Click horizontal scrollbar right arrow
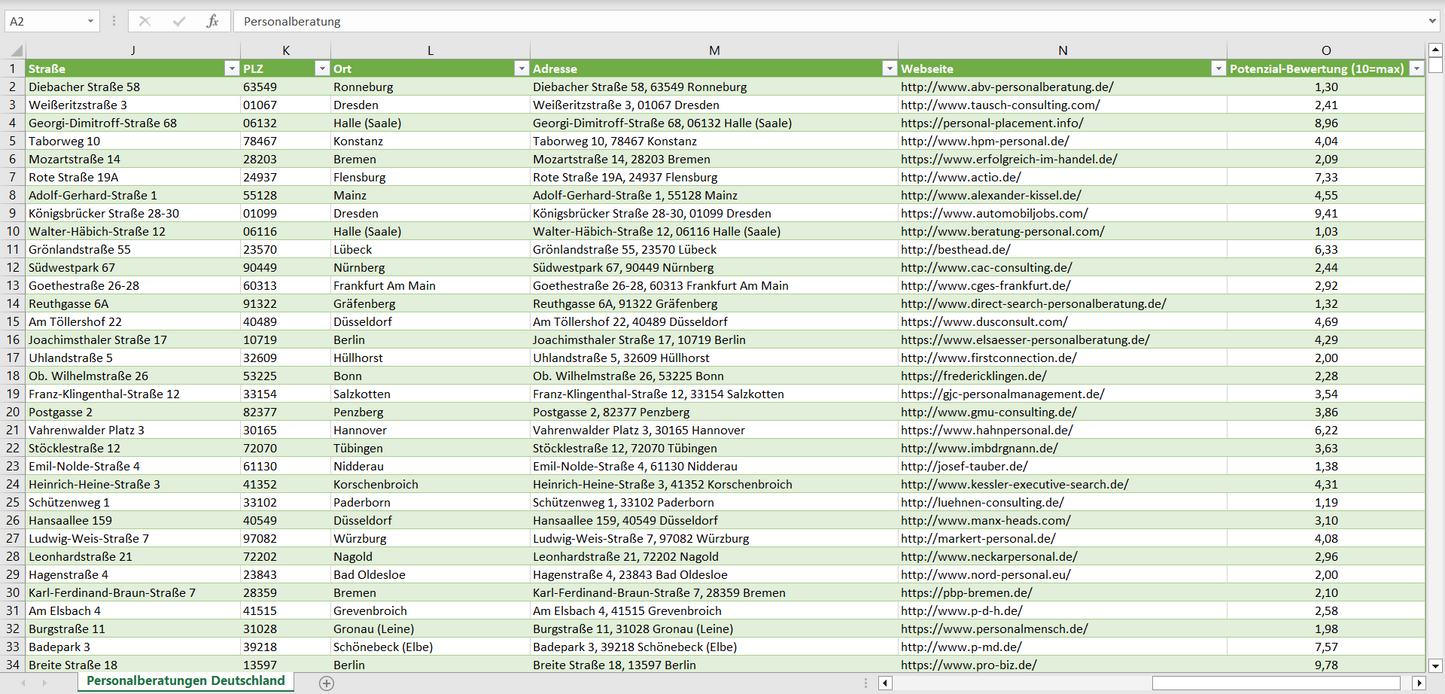The image size is (1445, 694). (x=1418, y=683)
